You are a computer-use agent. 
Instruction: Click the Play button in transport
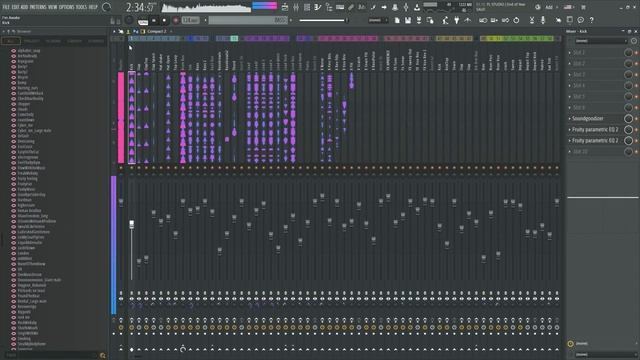coord(154,20)
